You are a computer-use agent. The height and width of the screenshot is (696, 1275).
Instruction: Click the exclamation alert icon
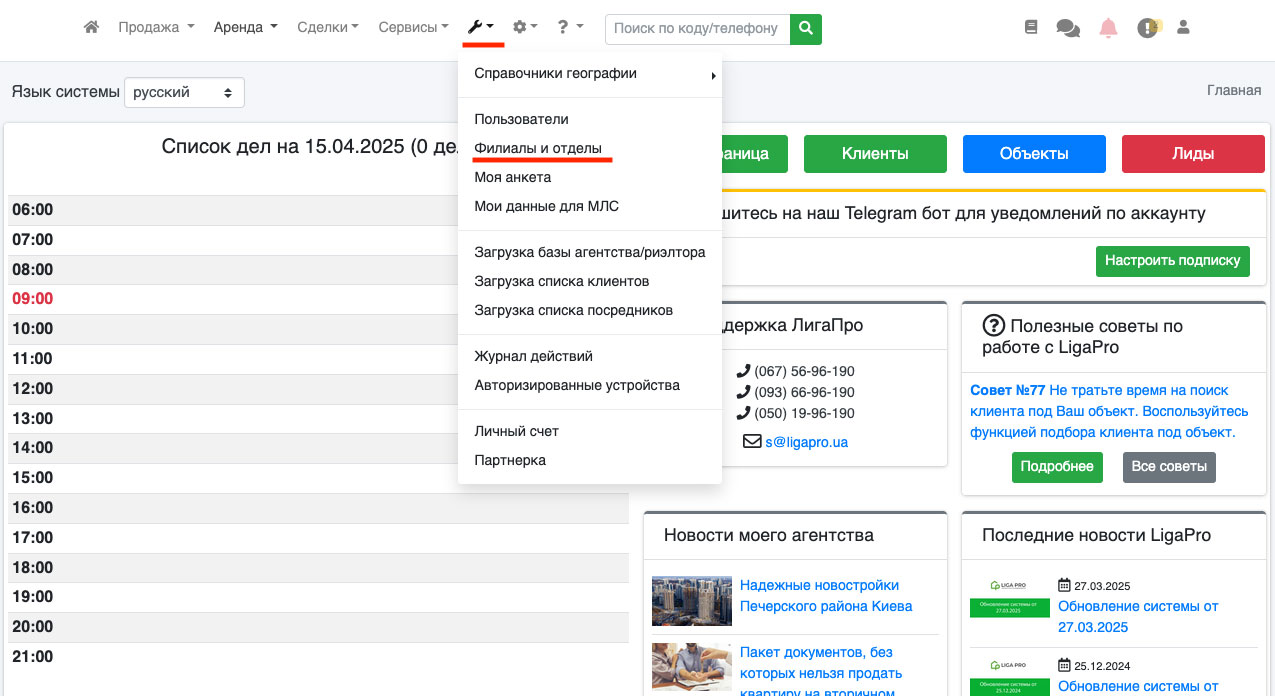tap(1148, 28)
